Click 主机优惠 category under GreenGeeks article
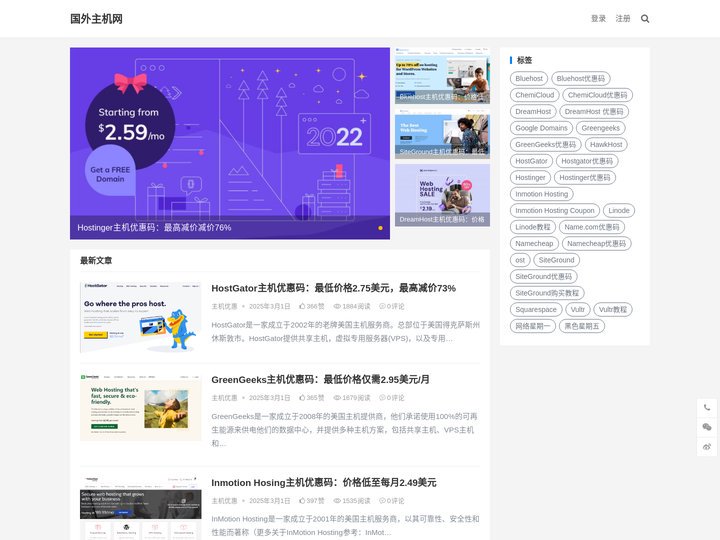This screenshot has height=540, width=720. tap(224, 398)
